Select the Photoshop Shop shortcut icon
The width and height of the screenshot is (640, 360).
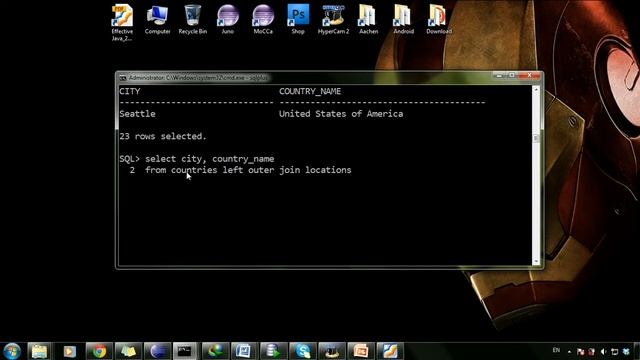(298, 20)
